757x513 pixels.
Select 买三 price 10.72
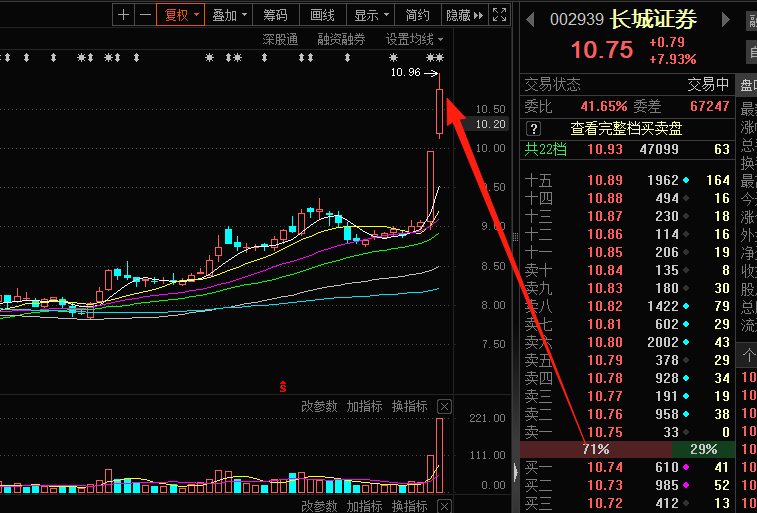click(x=605, y=503)
